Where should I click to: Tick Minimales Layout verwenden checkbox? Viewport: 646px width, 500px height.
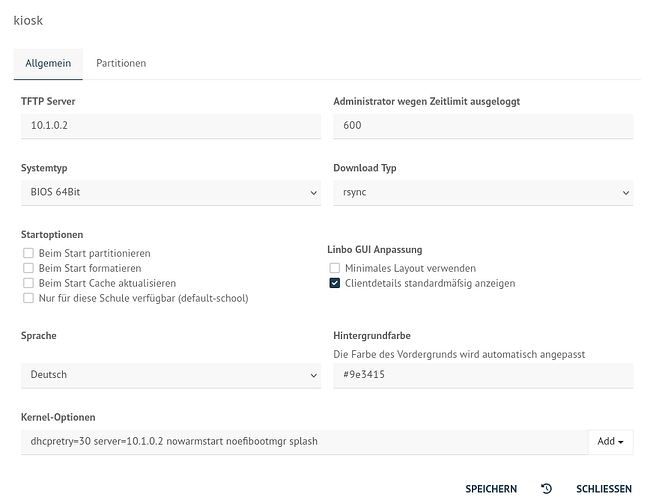(336, 268)
